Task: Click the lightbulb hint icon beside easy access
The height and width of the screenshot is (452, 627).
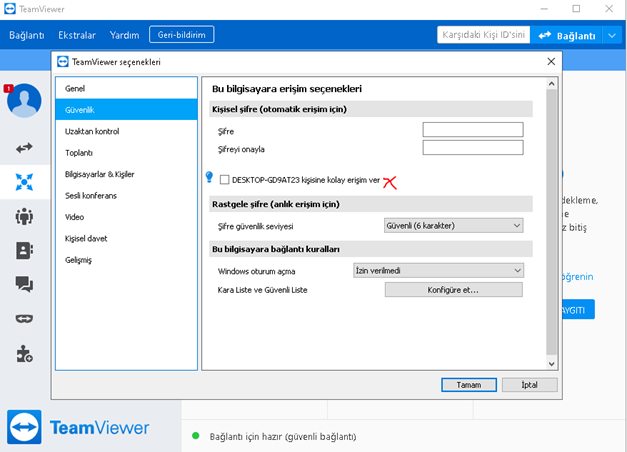Action: click(x=209, y=177)
